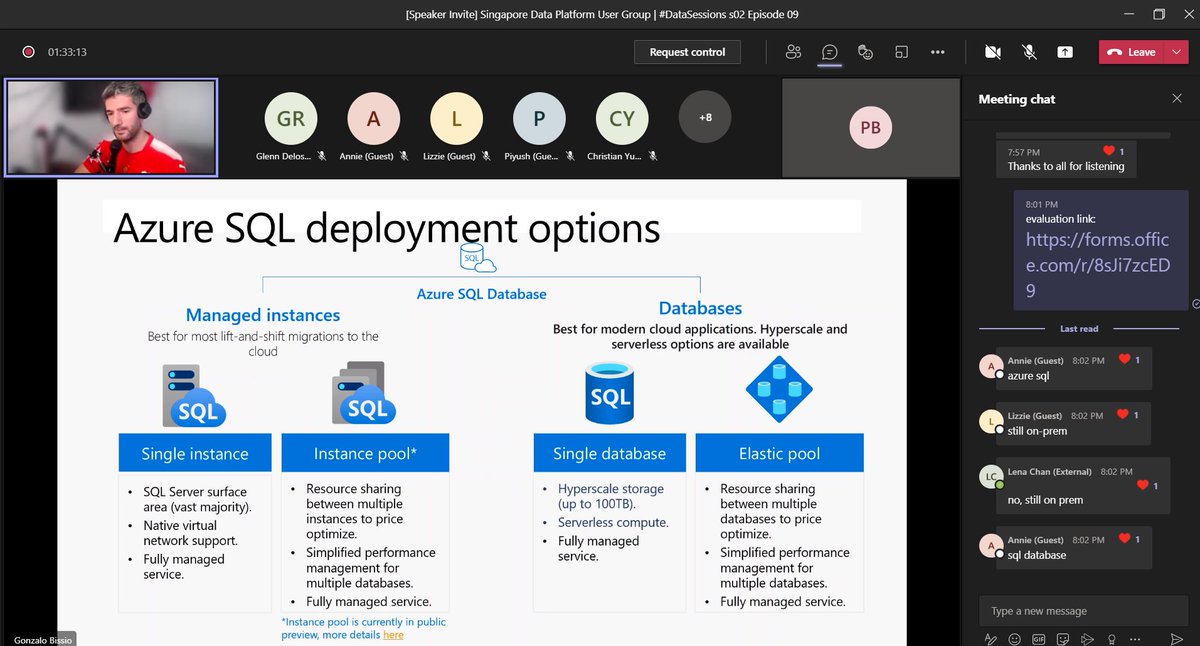Click the 'Azure SQL Database' label on slide
Screen dimensions: 1200x646
tap(482, 294)
